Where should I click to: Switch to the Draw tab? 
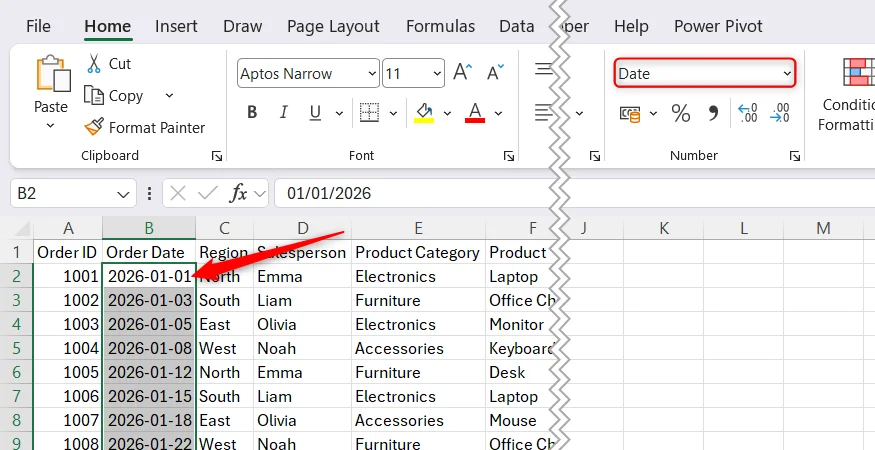click(243, 26)
